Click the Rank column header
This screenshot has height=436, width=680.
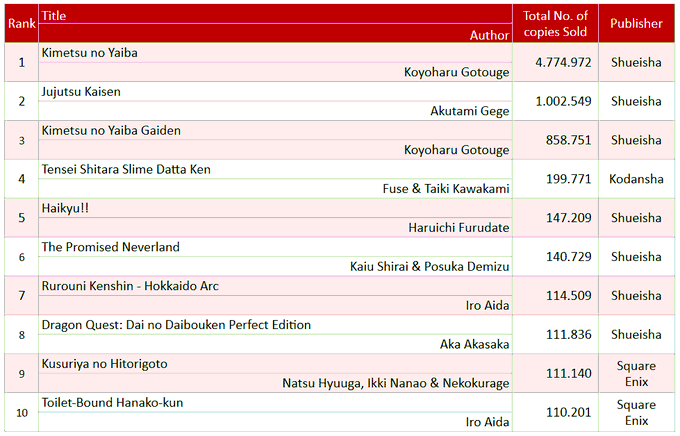[x=21, y=23]
